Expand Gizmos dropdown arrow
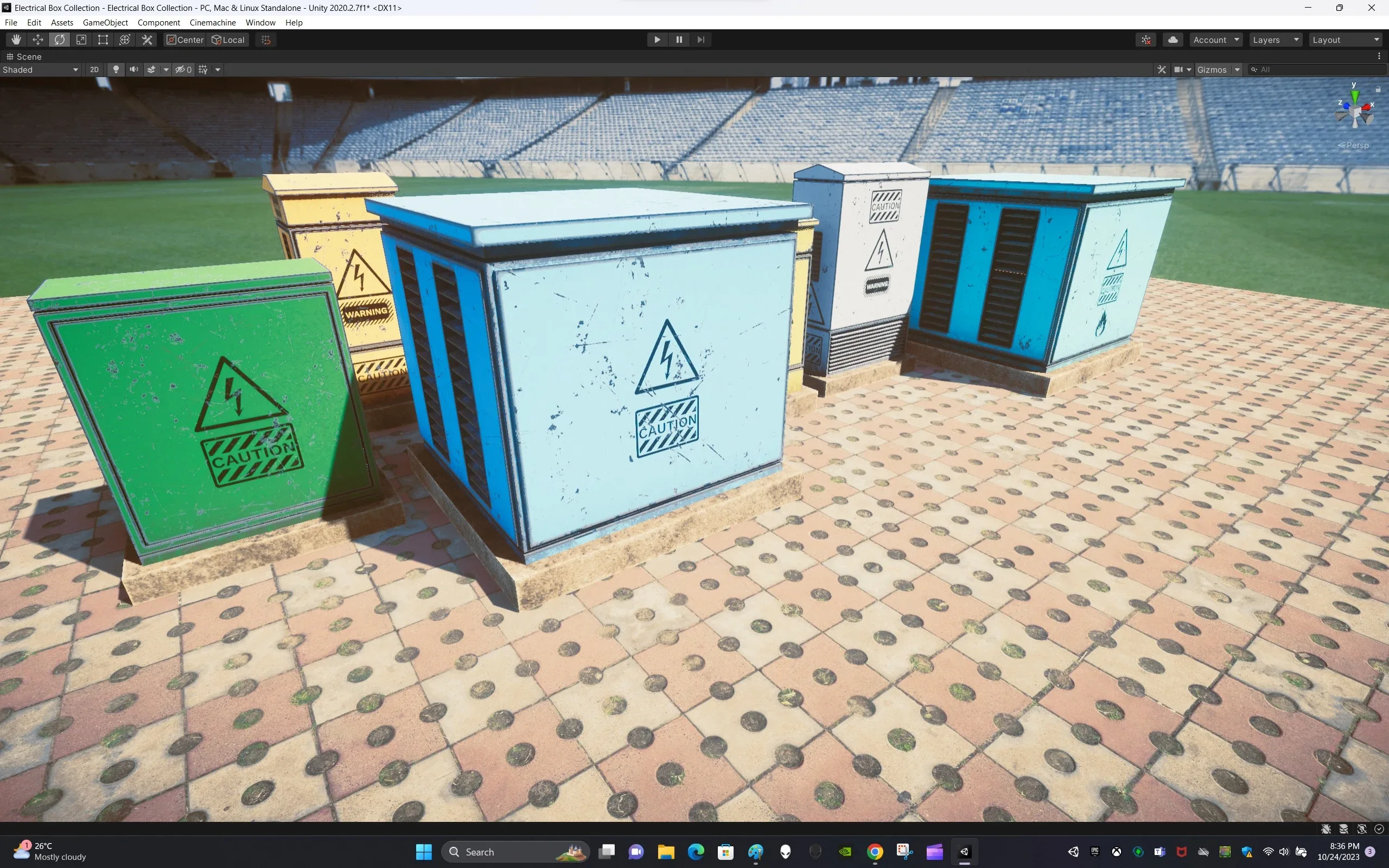 pyautogui.click(x=1237, y=69)
